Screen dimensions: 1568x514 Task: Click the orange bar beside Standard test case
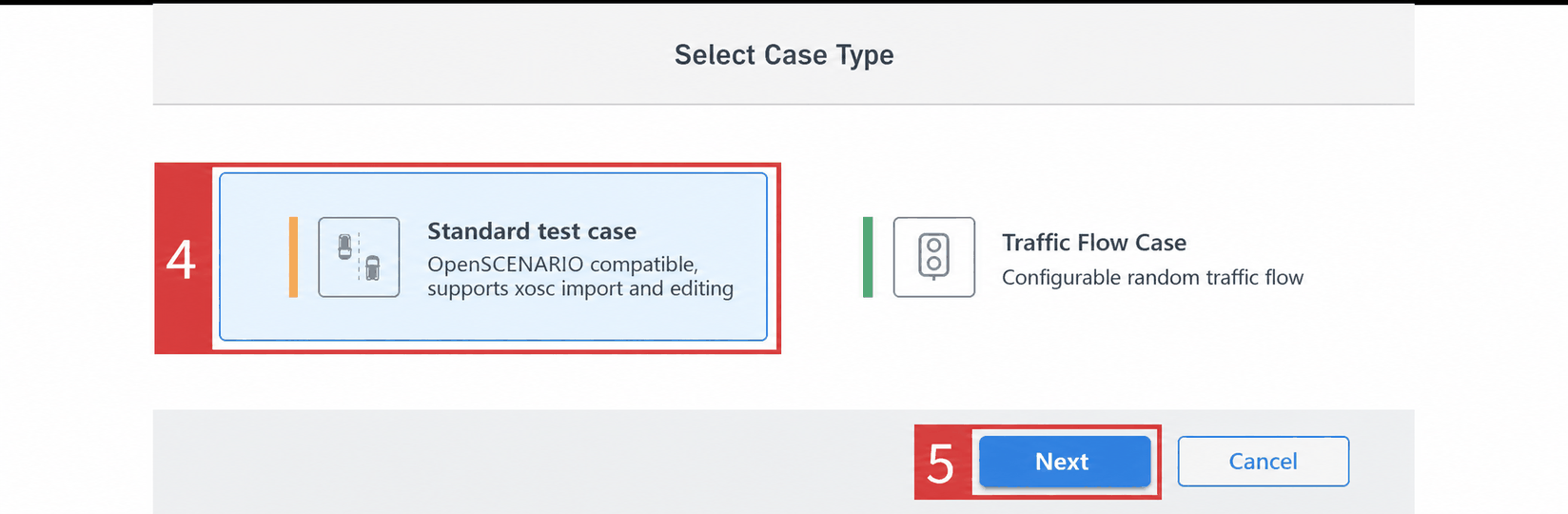[293, 257]
